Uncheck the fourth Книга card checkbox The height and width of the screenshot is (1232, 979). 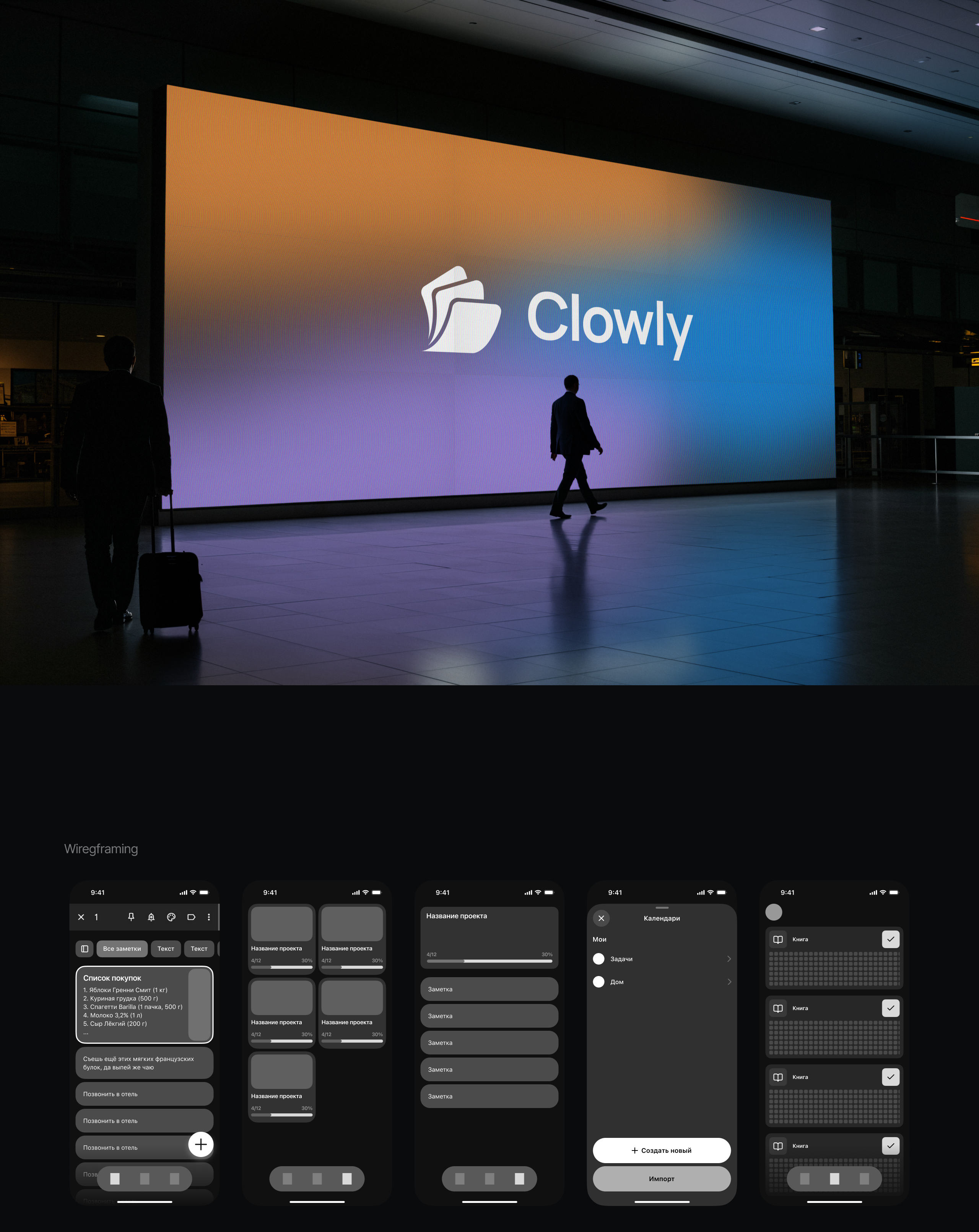(x=890, y=1146)
